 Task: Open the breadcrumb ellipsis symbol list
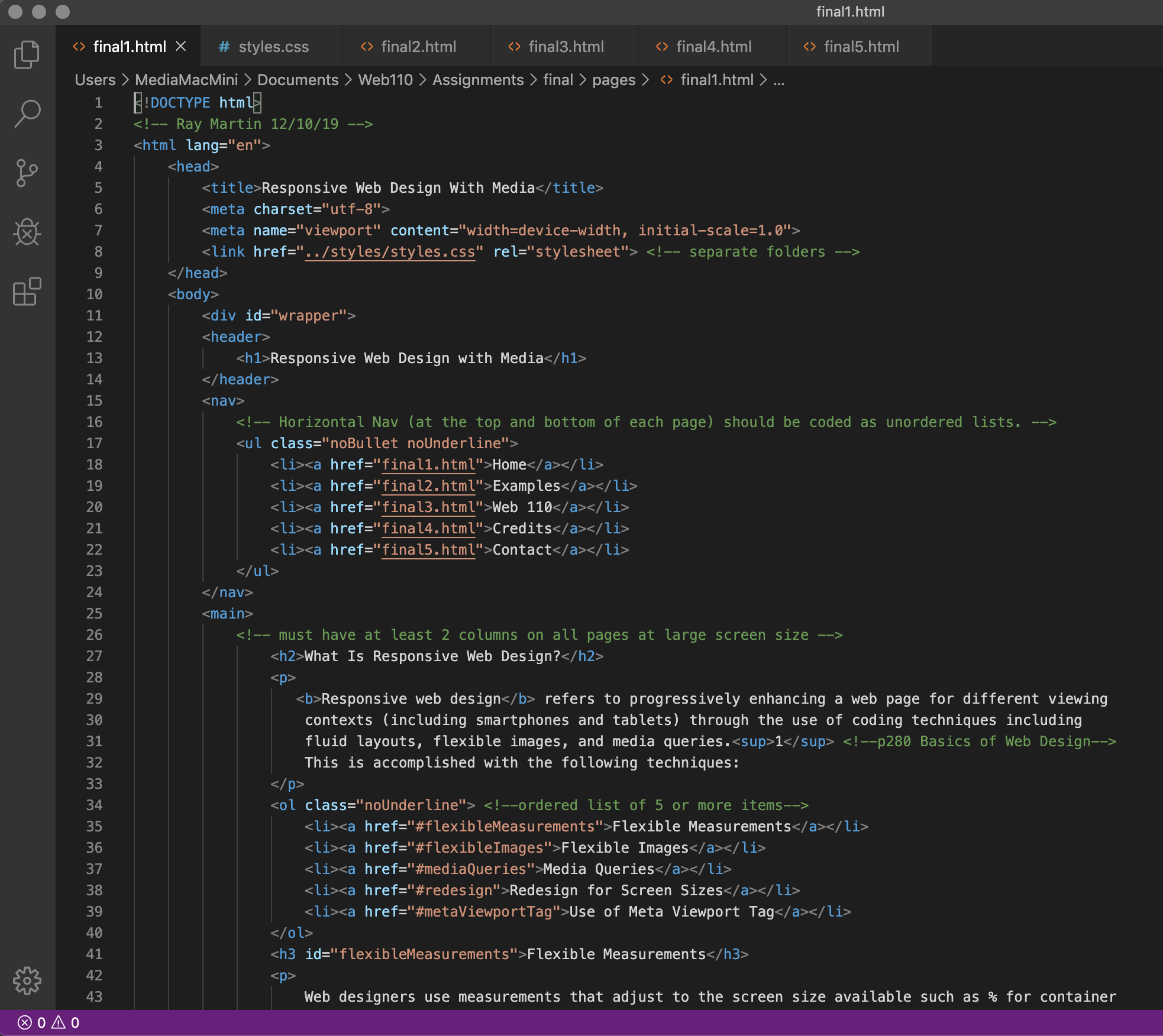tap(779, 80)
